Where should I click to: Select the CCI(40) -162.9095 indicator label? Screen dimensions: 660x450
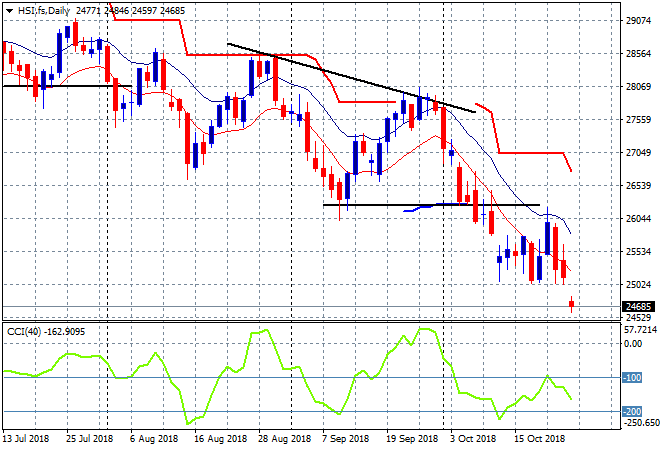46,332
